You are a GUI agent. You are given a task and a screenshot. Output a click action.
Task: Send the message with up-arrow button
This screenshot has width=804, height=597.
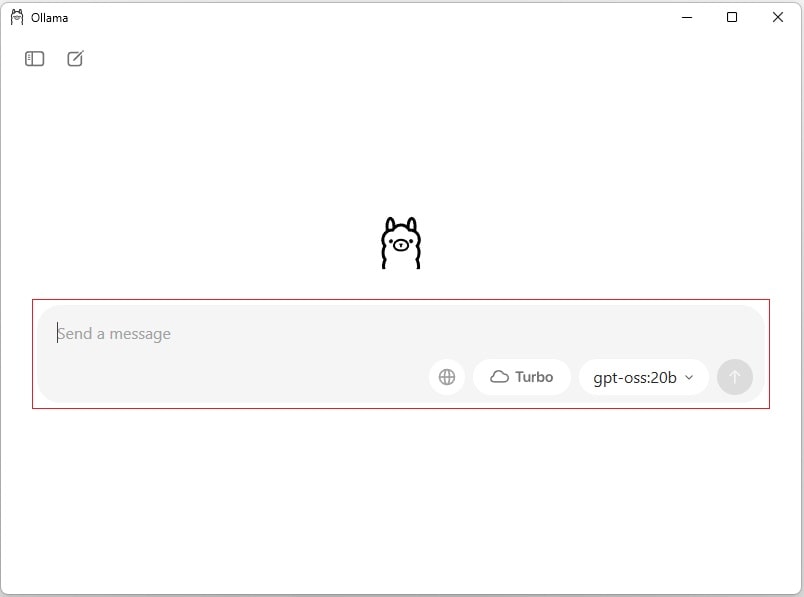coord(735,377)
